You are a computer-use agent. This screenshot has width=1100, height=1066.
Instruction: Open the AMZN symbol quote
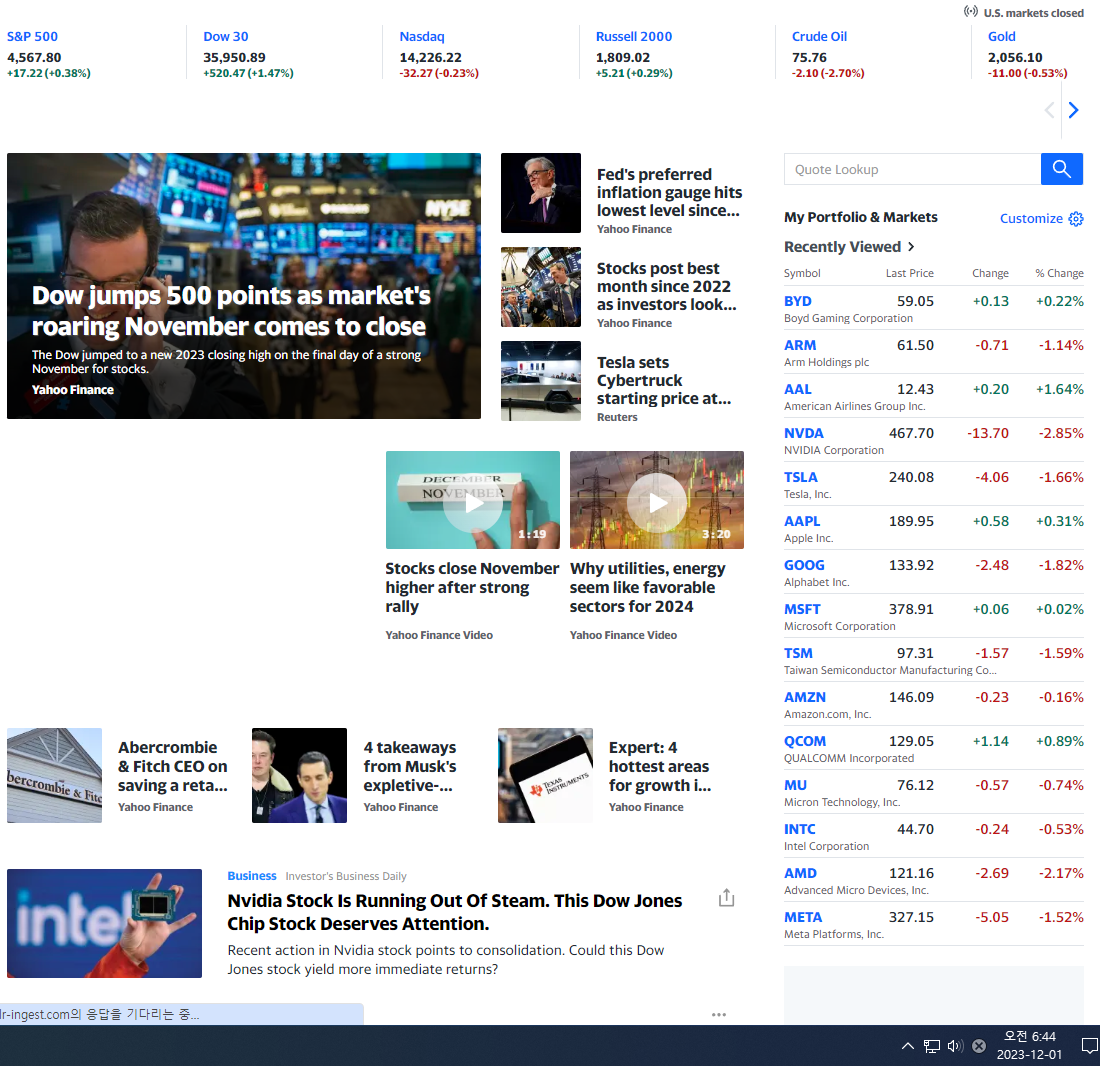point(805,697)
